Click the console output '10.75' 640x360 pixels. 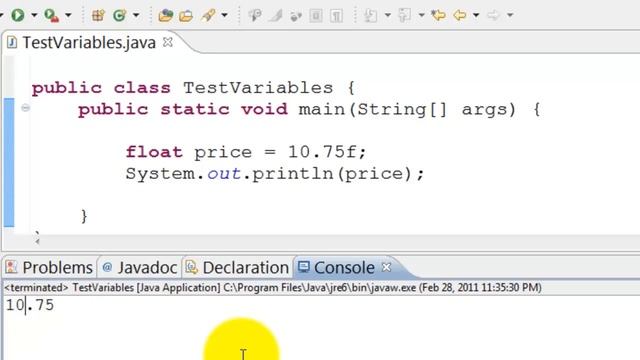click(30, 305)
